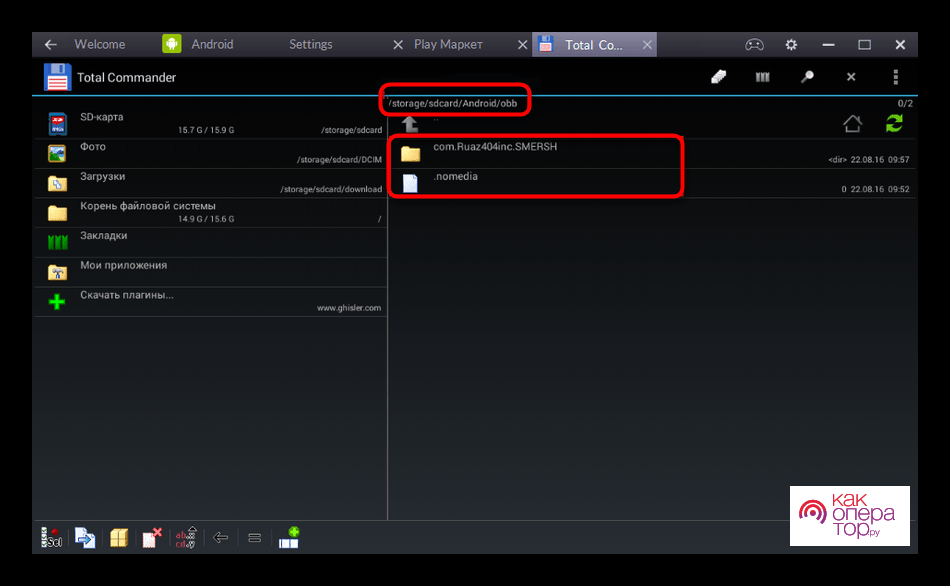Click the Delete file icon with red X
Screen dimensions: 950x586
tap(152, 537)
